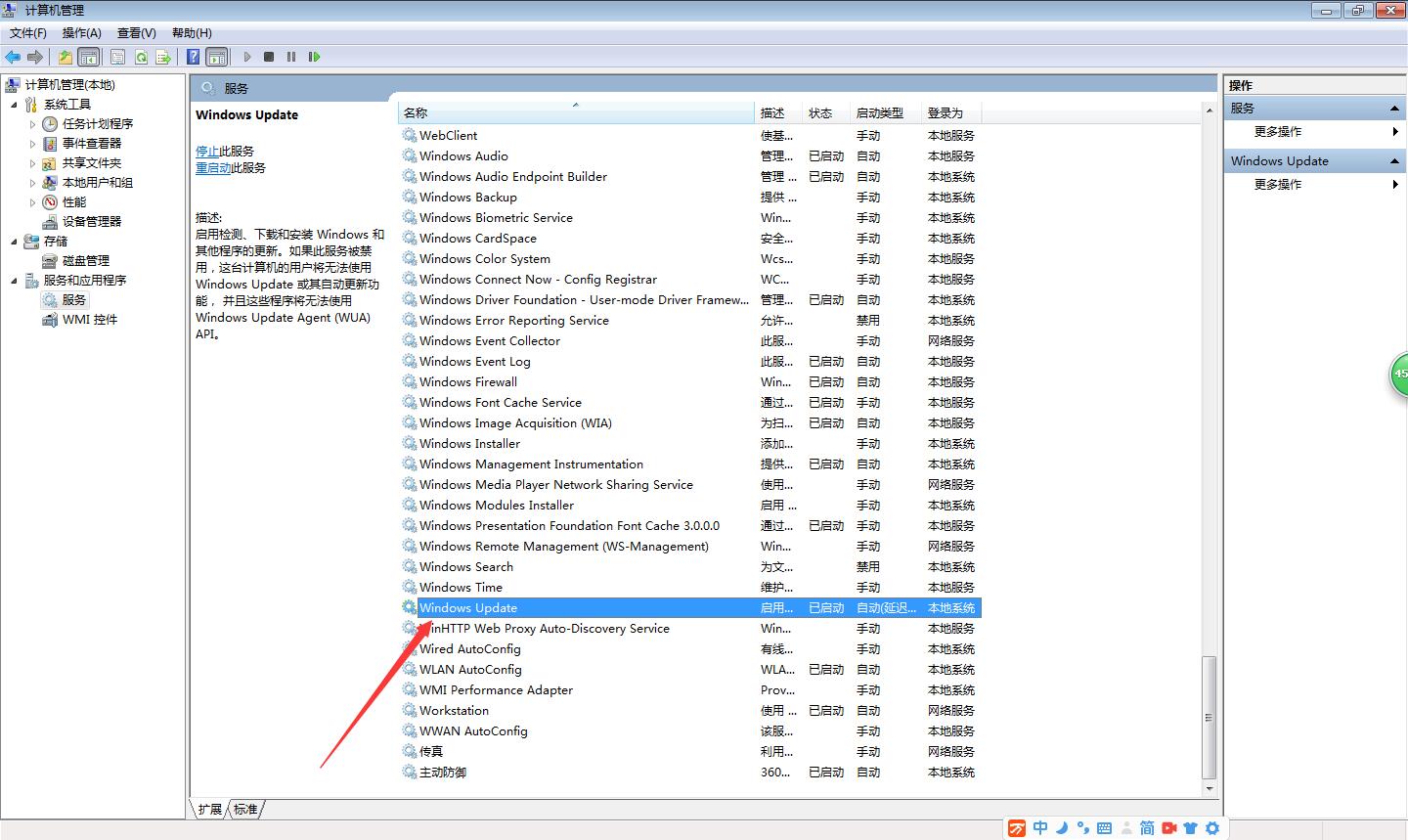Viewport: 1408px width, 840px height.
Task: Sort by the 状态 column header
Action: click(826, 112)
